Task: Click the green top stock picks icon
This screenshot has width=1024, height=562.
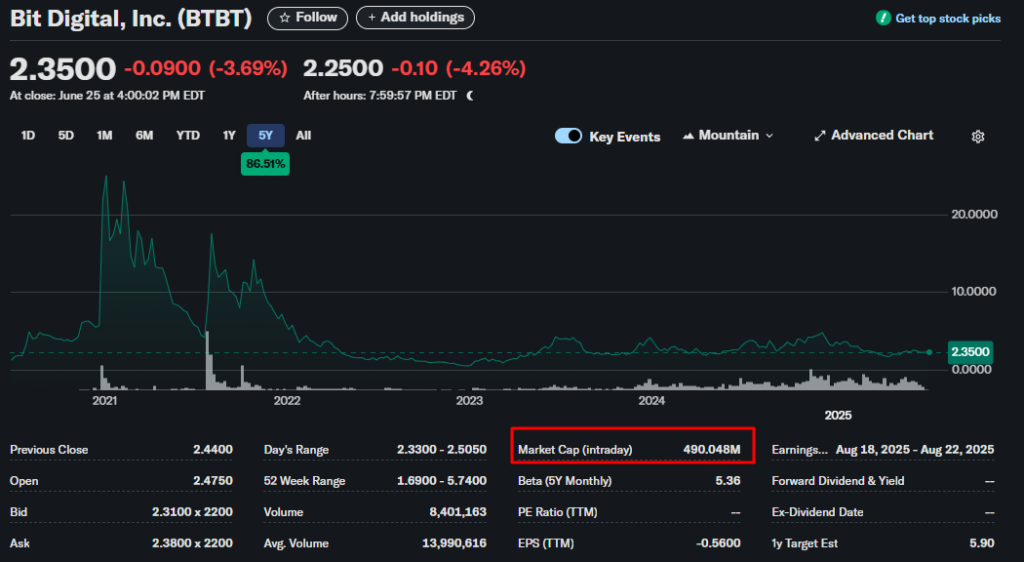Action: click(883, 18)
